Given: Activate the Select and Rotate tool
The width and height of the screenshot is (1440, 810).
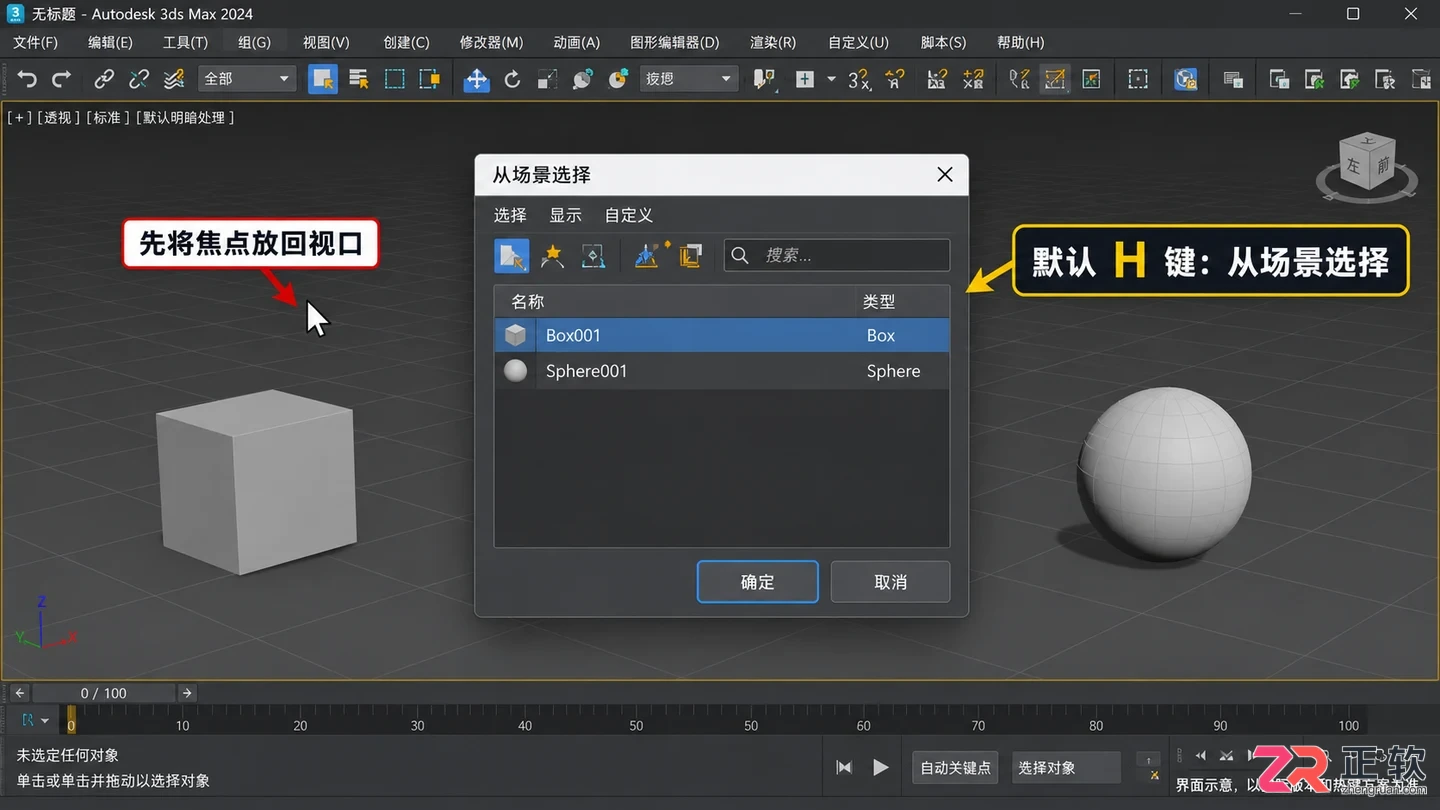Looking at the screenshot, I should click(512, 79).
